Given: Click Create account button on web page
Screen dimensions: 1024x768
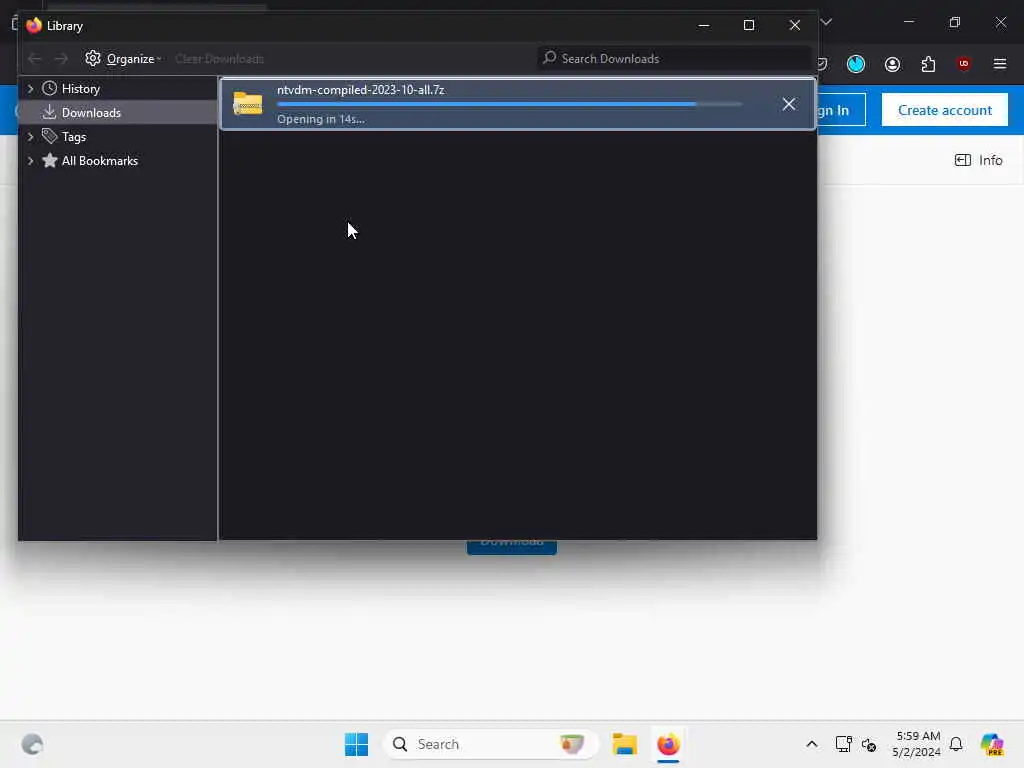Looking at the screenshot, I should [944, 110].
